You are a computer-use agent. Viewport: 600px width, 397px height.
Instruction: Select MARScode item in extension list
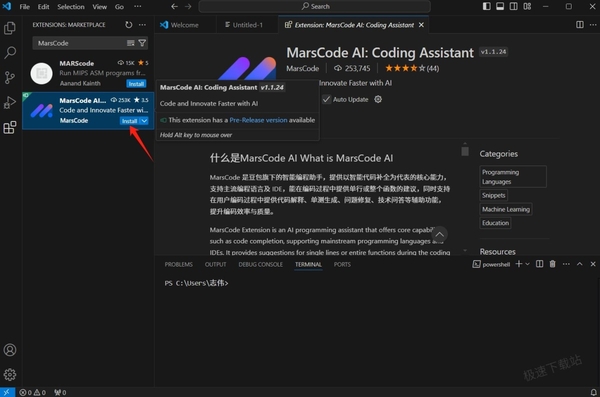[88, 73]
